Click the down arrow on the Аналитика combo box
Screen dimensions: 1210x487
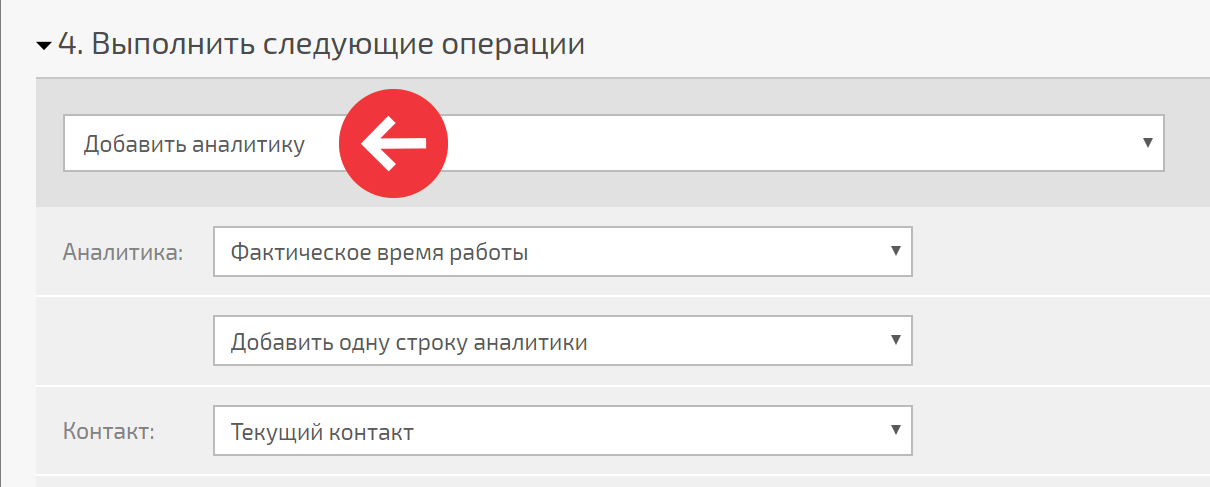(896, 252)
